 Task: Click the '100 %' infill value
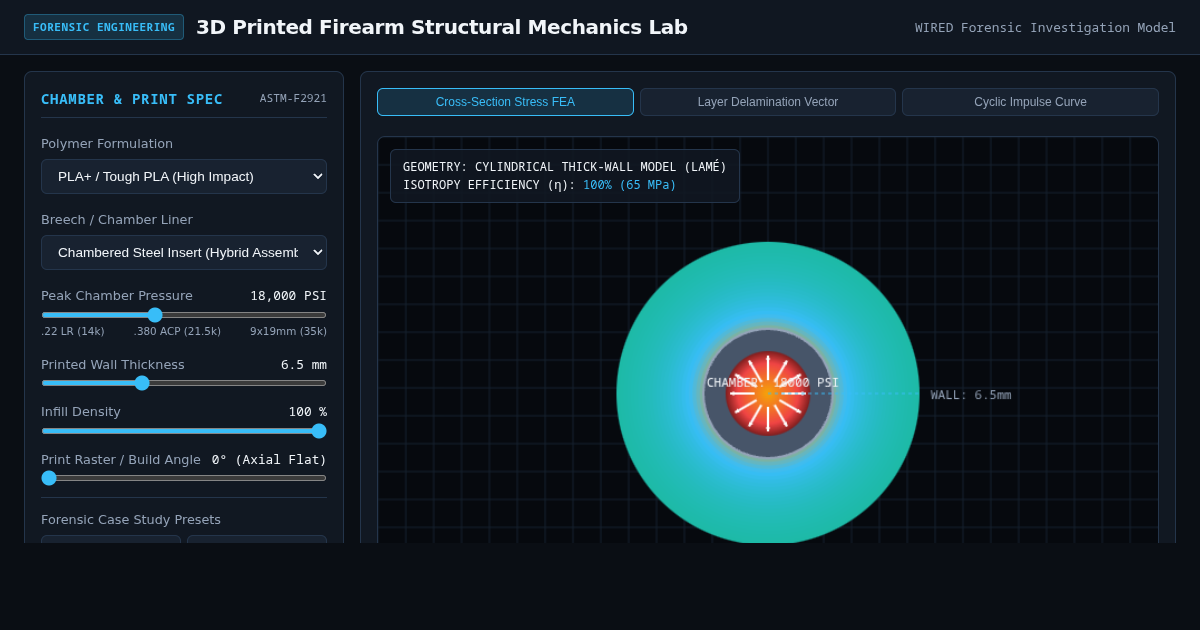(308, 412)
